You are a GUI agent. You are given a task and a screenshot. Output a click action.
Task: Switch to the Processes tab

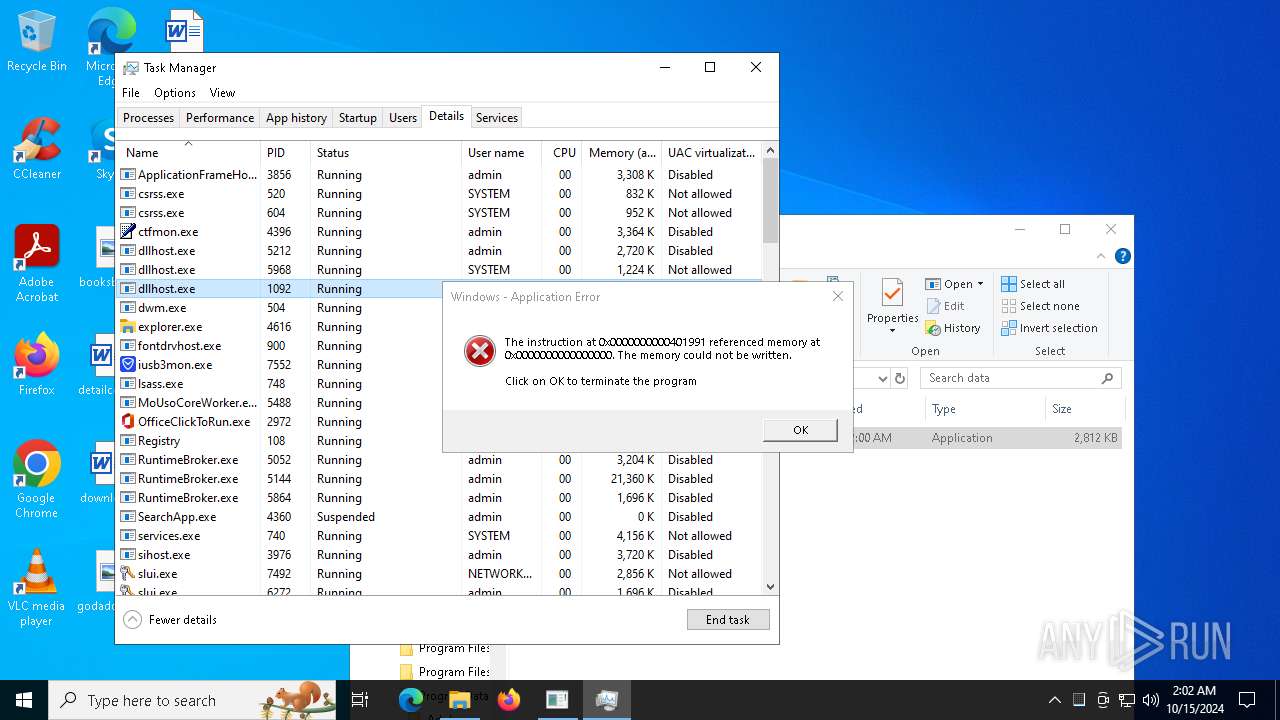point(149,118)
